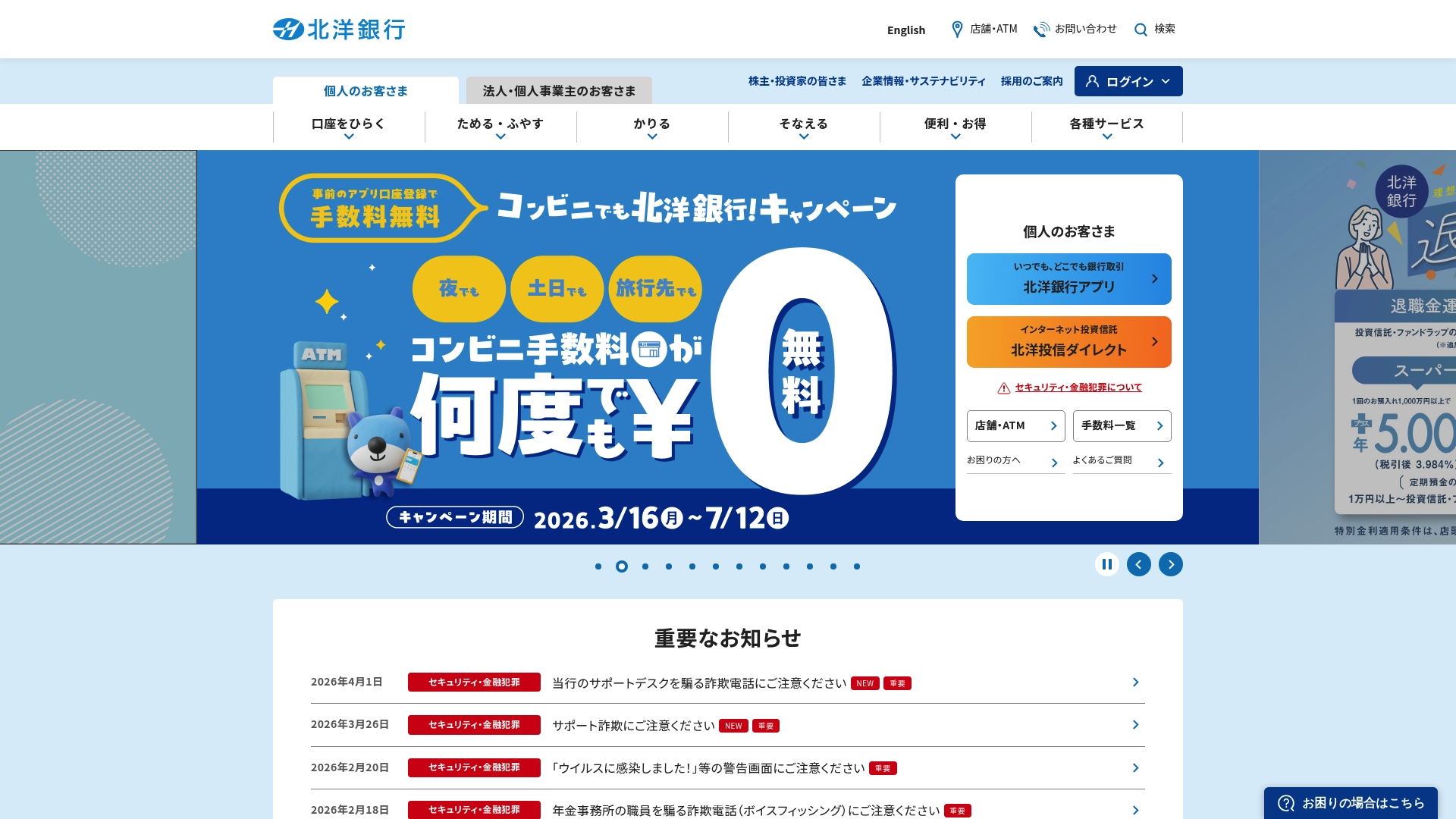1456x819 pixels.
Task: Click the ATM mascot illustration
Action: [x=350, y=421]
